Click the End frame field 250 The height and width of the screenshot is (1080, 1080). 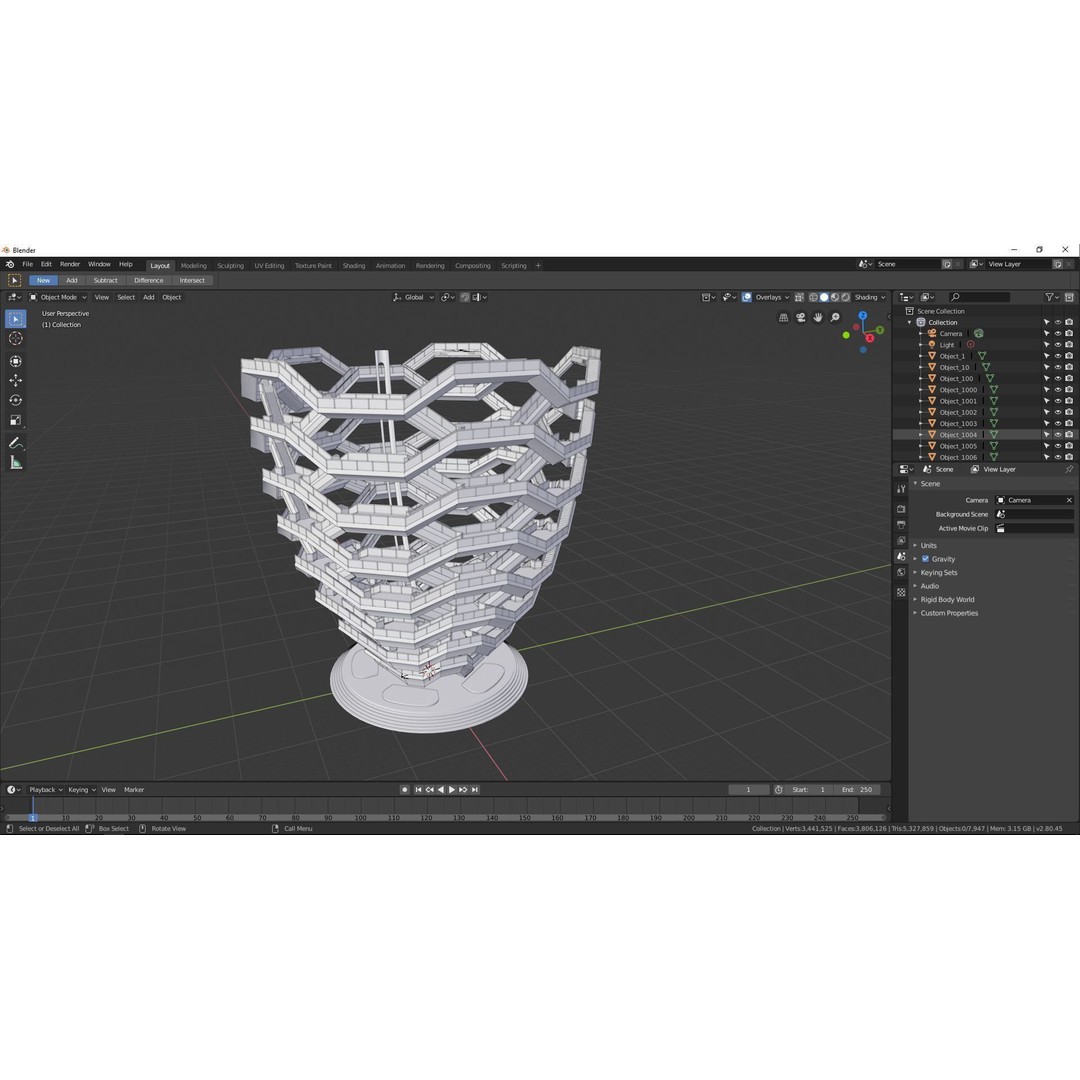point(857,790)
